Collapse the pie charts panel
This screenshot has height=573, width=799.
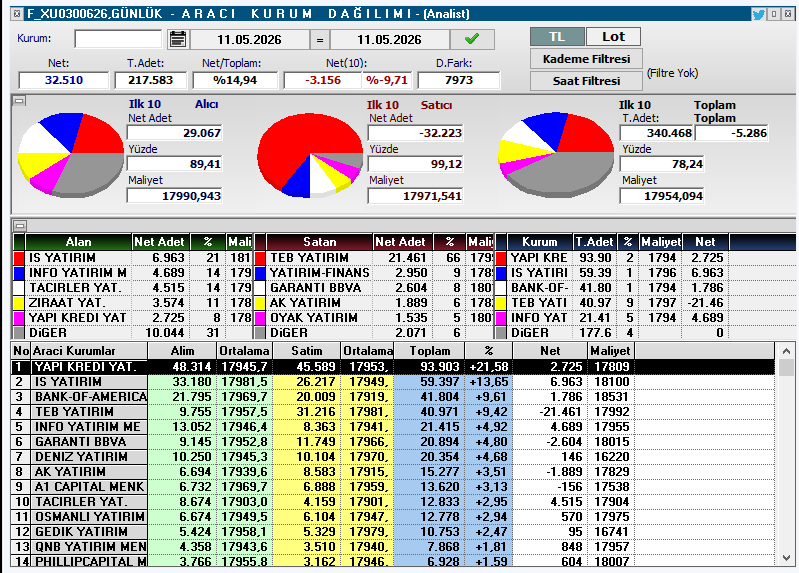pyautogui.click(x=19, y=101)
